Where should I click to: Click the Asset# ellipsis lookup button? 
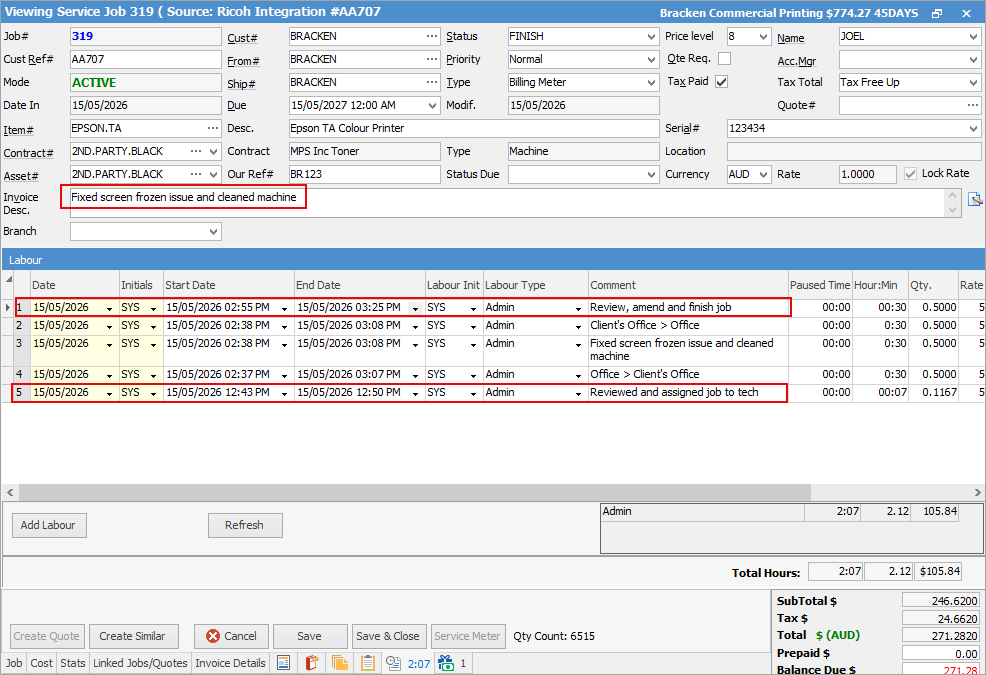(196, 174)
